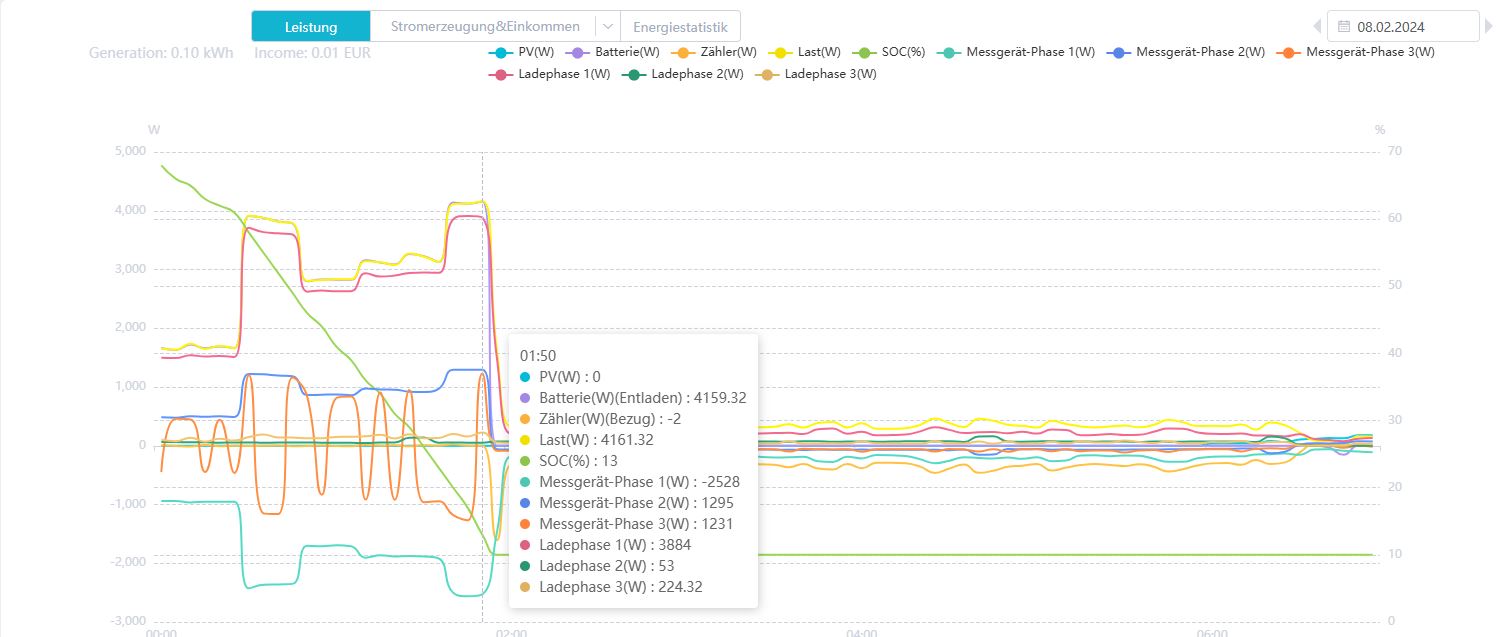Switch to the Leistung tab
This screenshot has width=1499, height=637.
[x=311, y=27]
